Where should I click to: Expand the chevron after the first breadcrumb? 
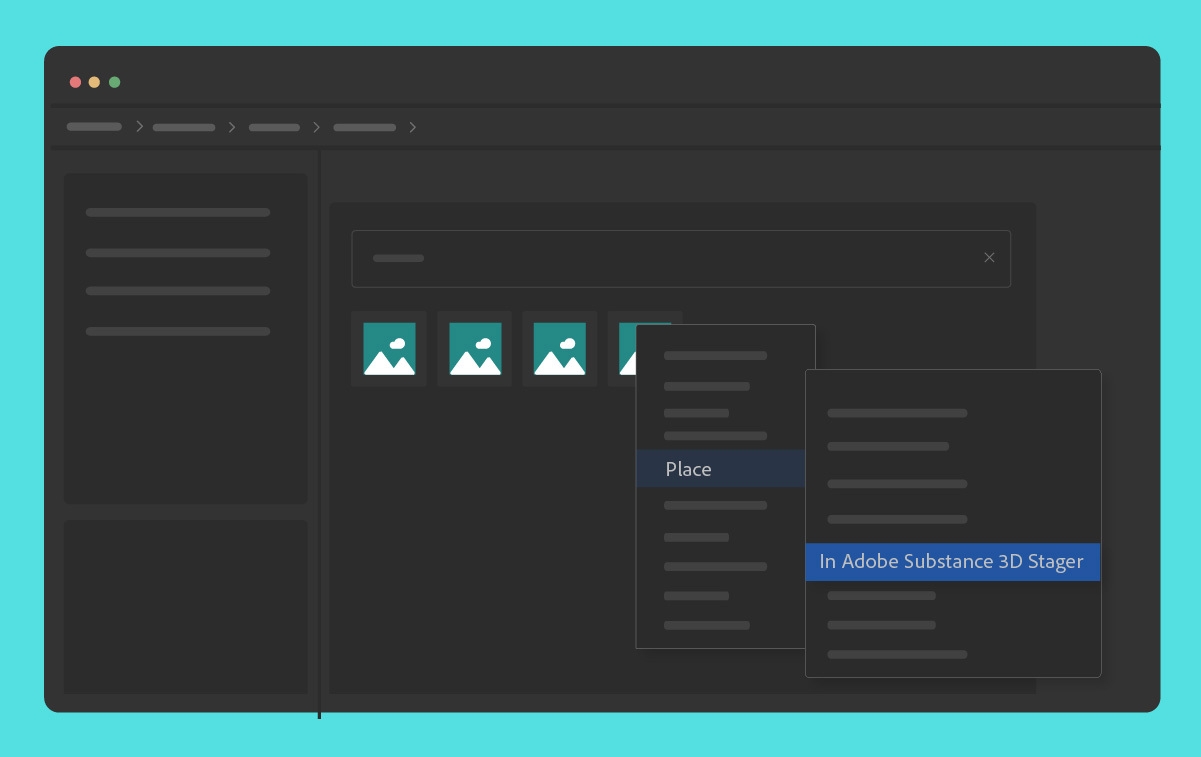pyautogui.click(x=139, y=127)
